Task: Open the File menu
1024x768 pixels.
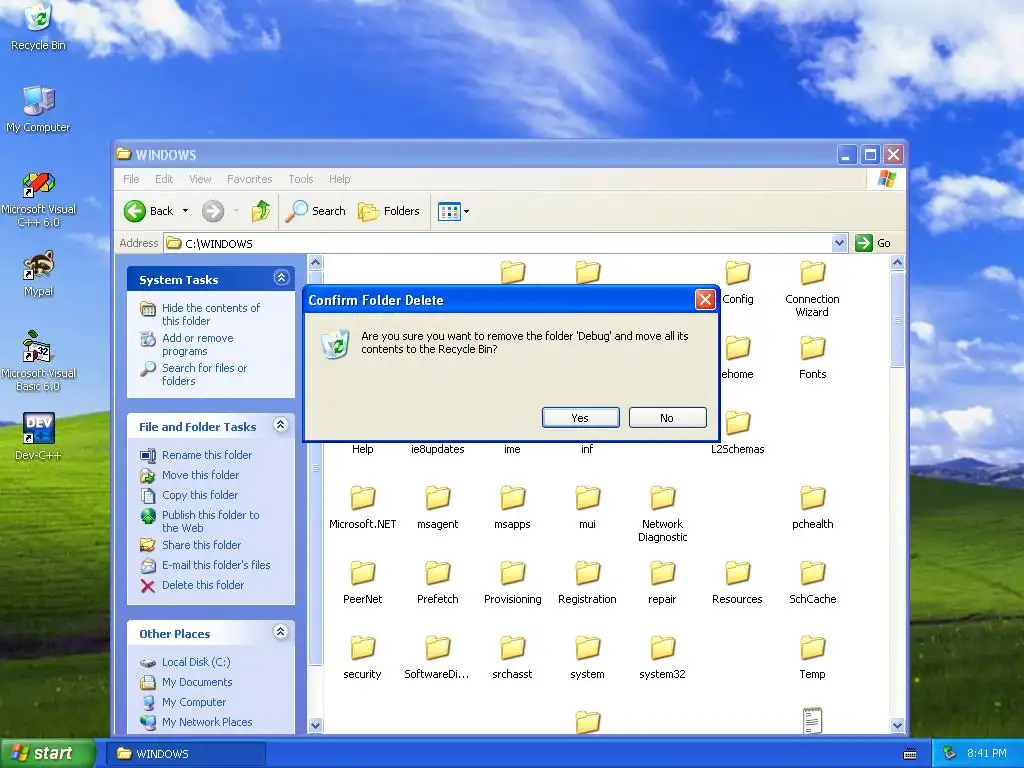Action: [131, 179]
